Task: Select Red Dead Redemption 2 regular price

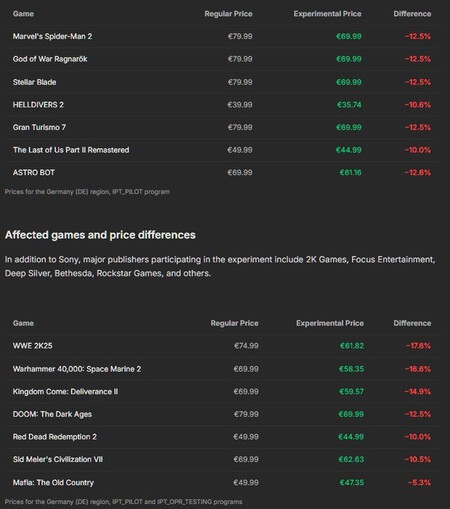Action: click(246, 437)
